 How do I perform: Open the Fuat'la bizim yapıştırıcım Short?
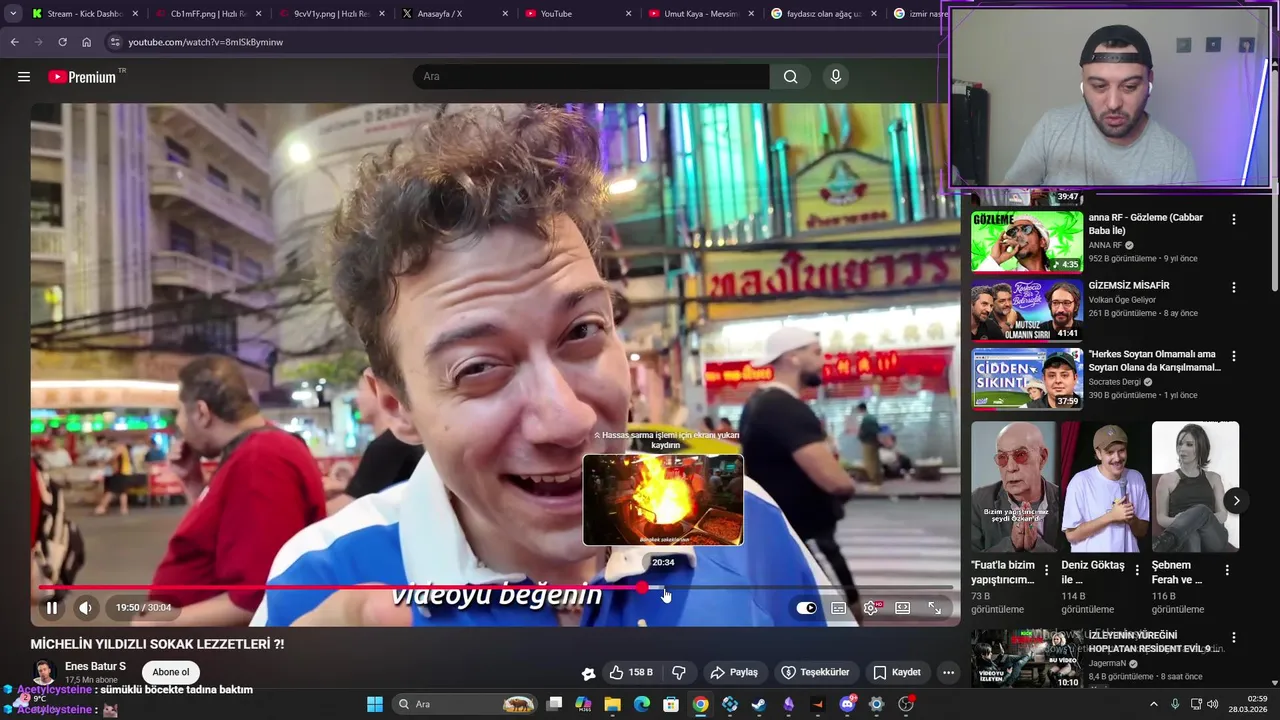pos(1015,486)
